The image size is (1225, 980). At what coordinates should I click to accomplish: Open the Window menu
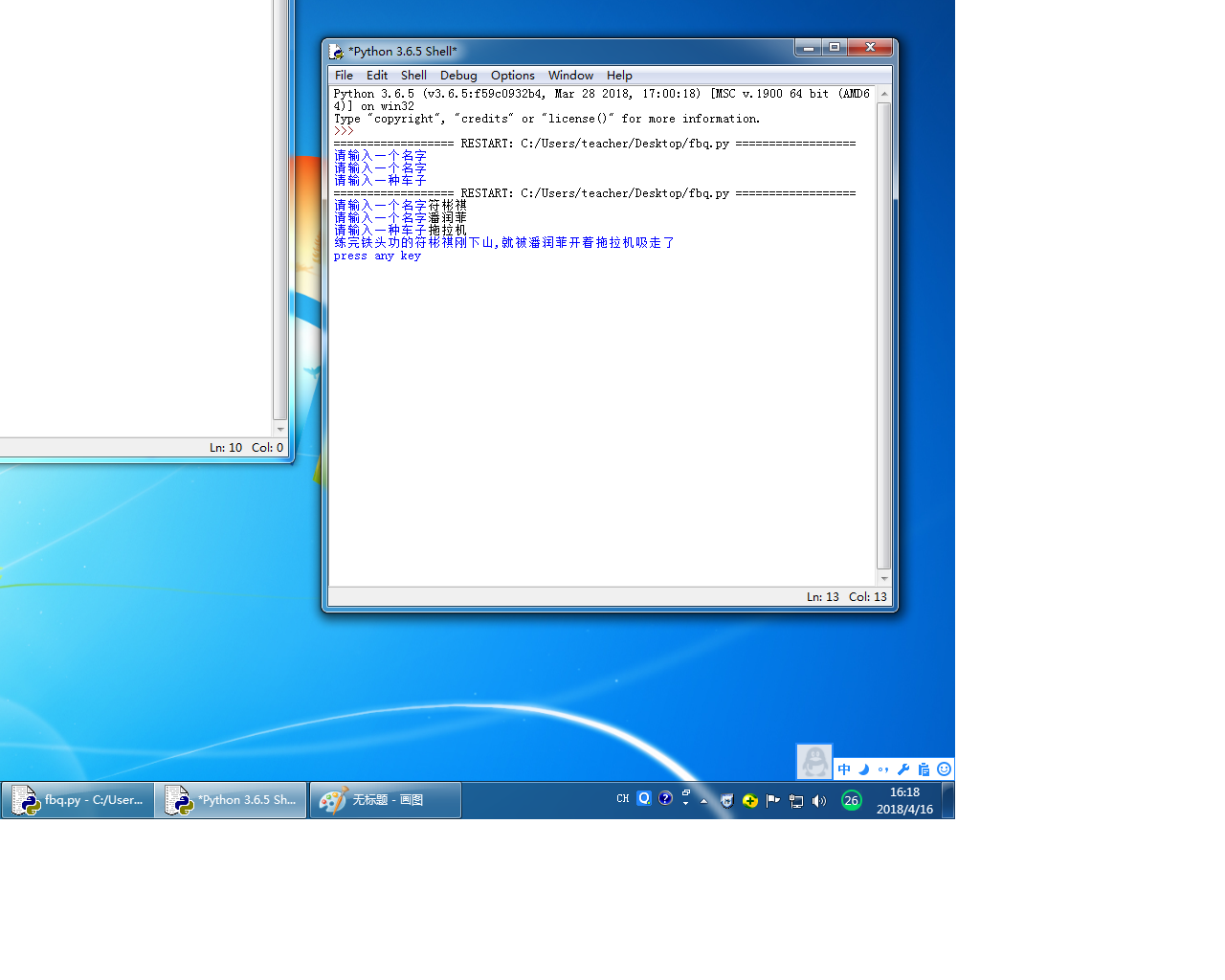(x=570, y=76)
